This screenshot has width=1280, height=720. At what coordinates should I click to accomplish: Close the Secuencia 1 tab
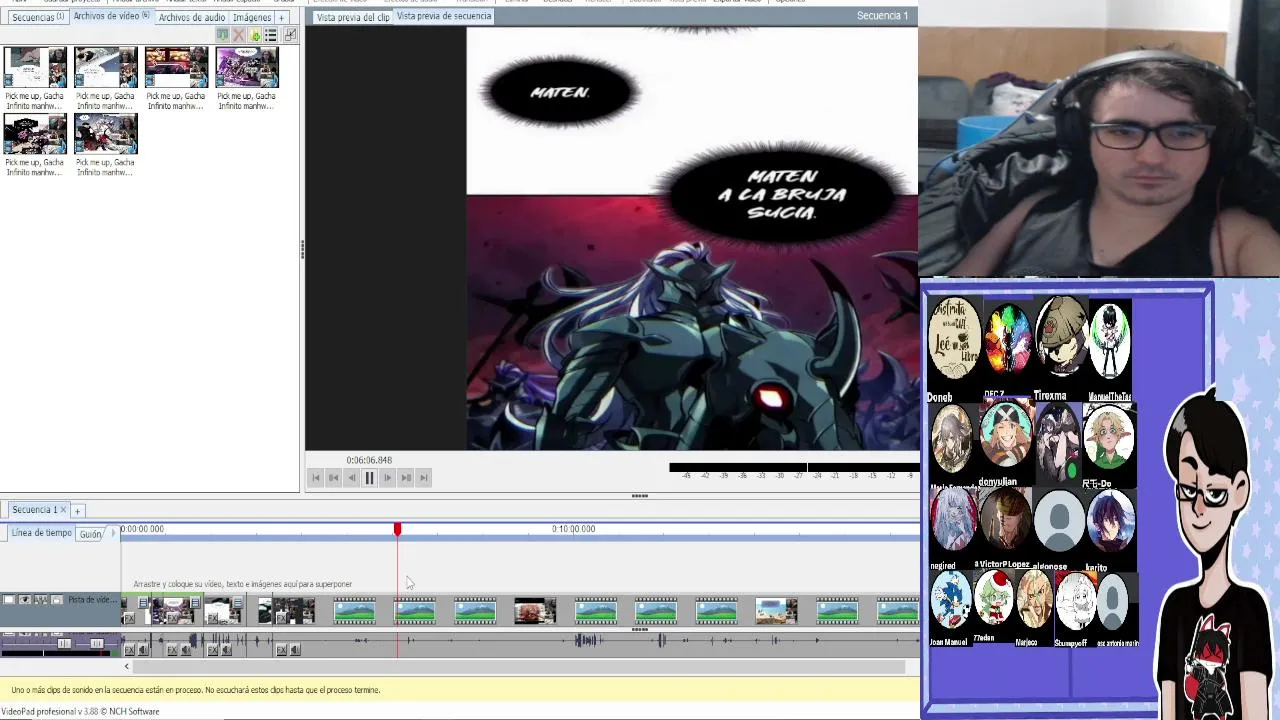tap(64, 510)
